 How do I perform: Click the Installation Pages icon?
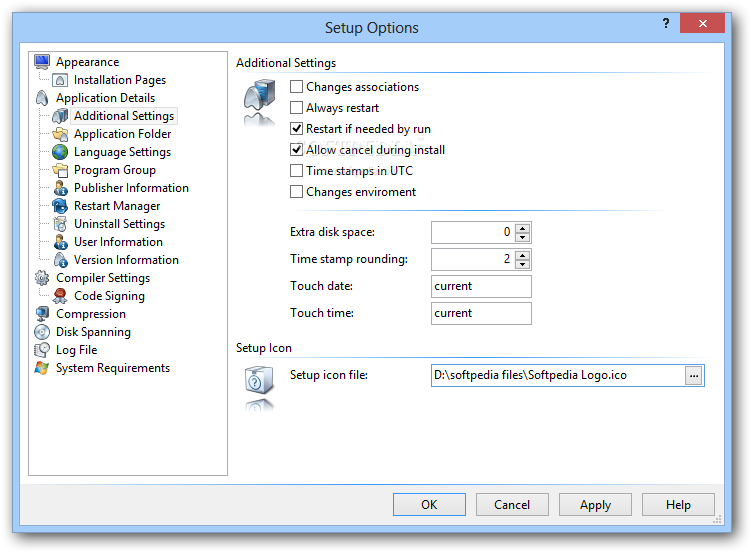(x=60, y=80)
